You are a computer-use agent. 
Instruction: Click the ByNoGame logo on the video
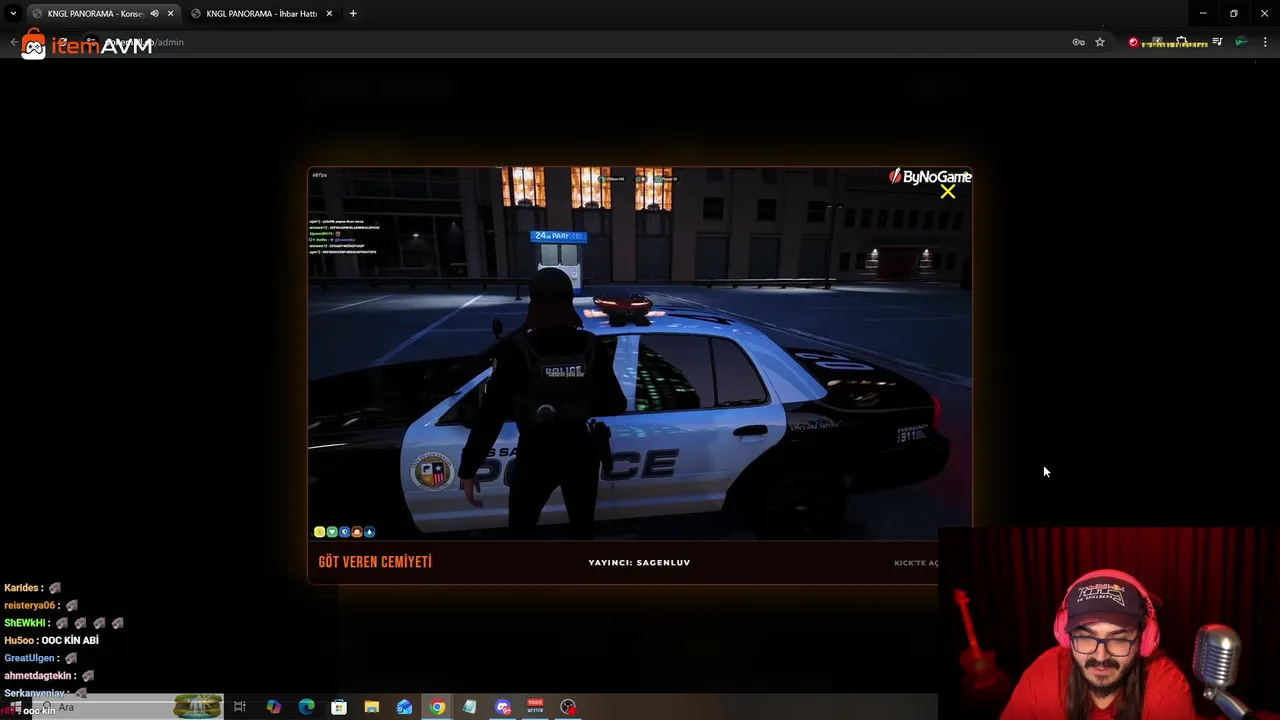[930, 177]
